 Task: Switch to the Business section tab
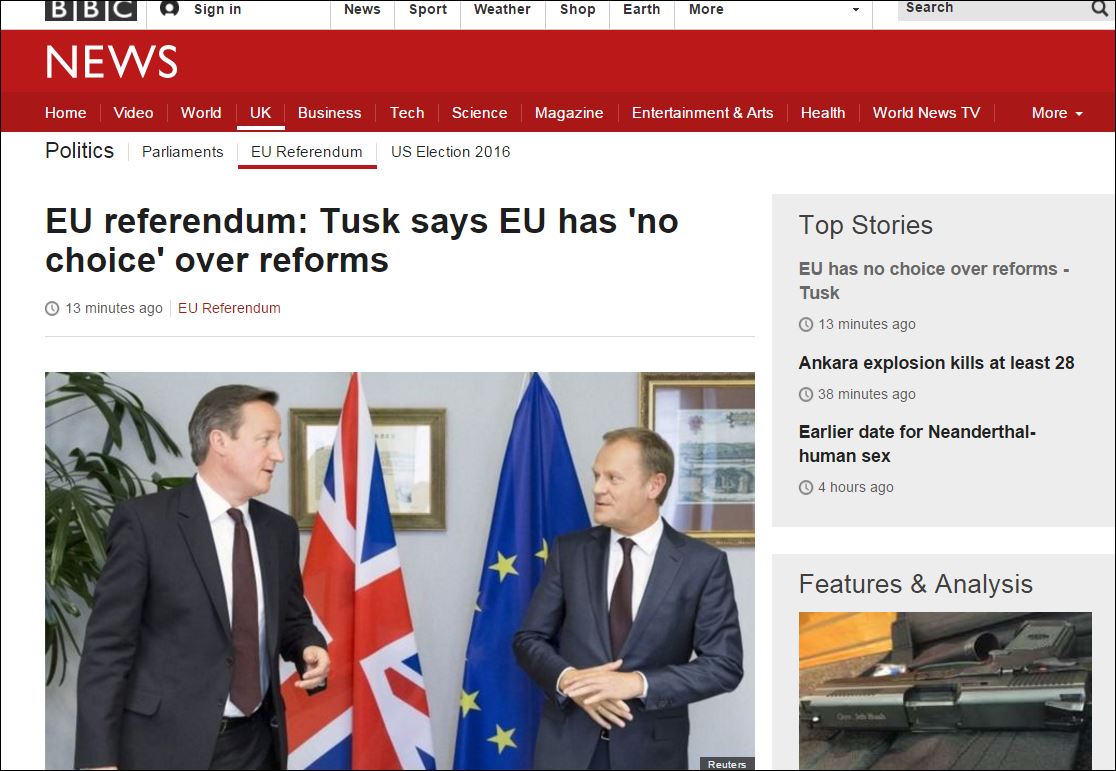pyautogui.click(x=330, y=112)
